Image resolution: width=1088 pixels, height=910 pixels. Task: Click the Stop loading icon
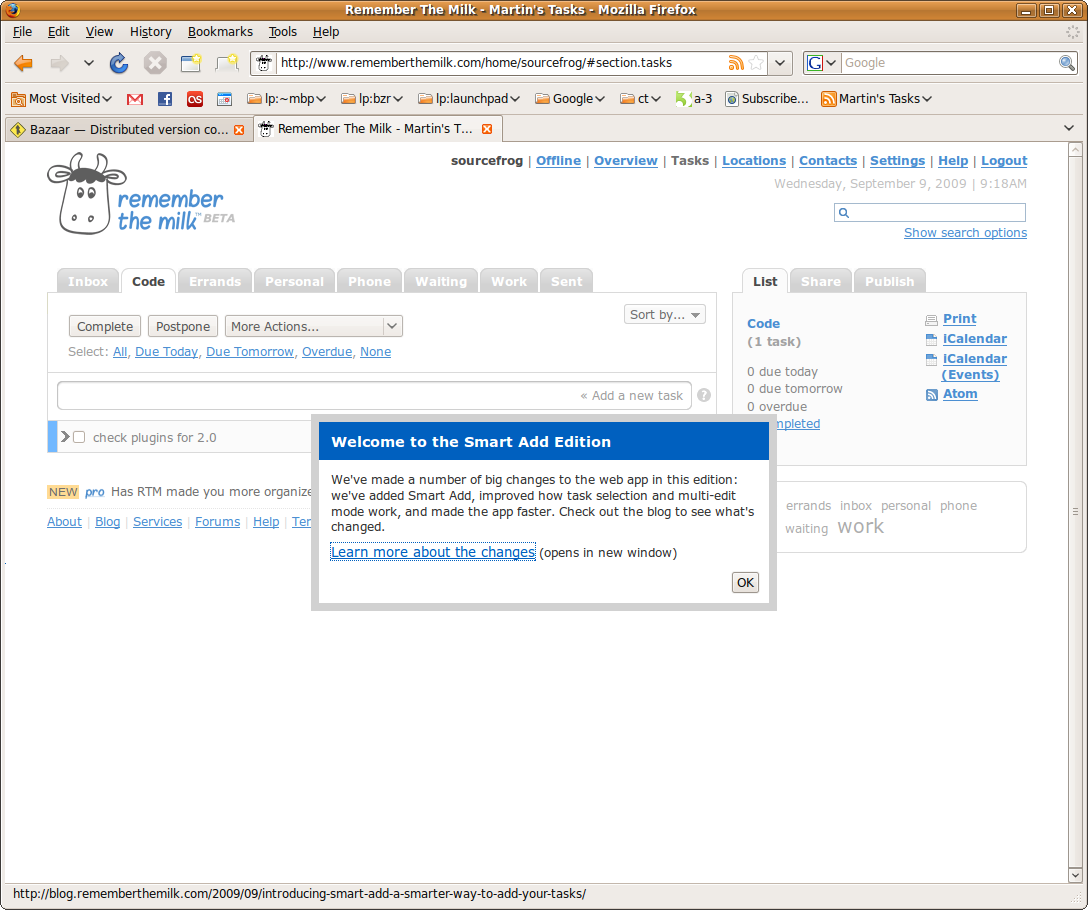coord(155,63)
